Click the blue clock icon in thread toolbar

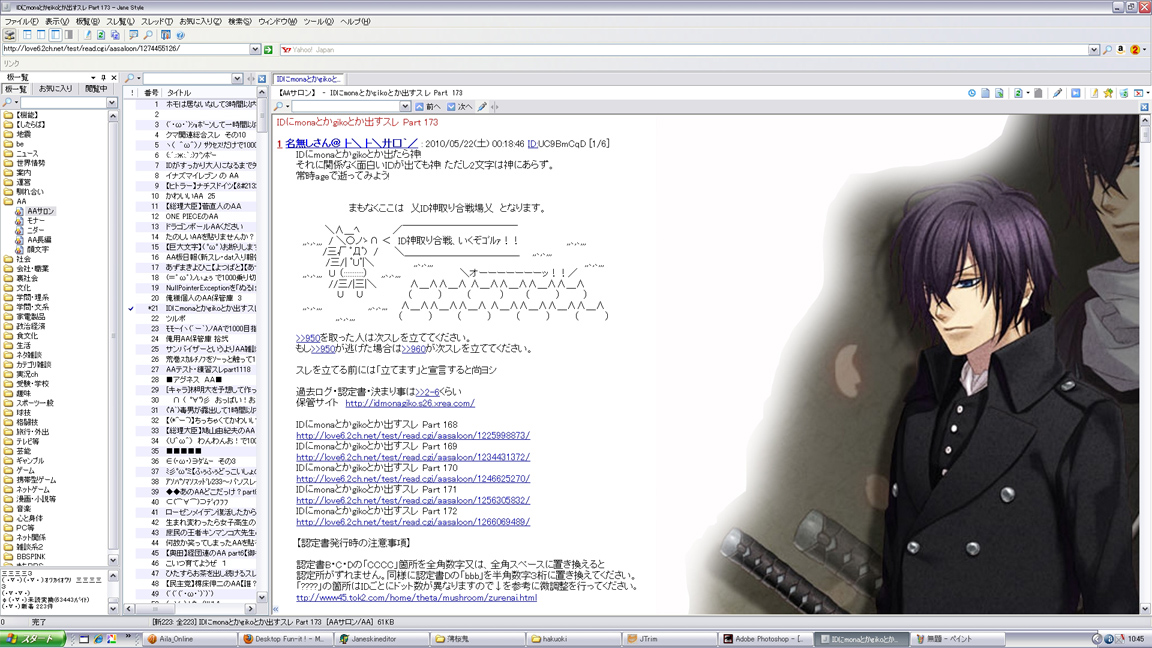pyautogui.click(x=971, y=93)
